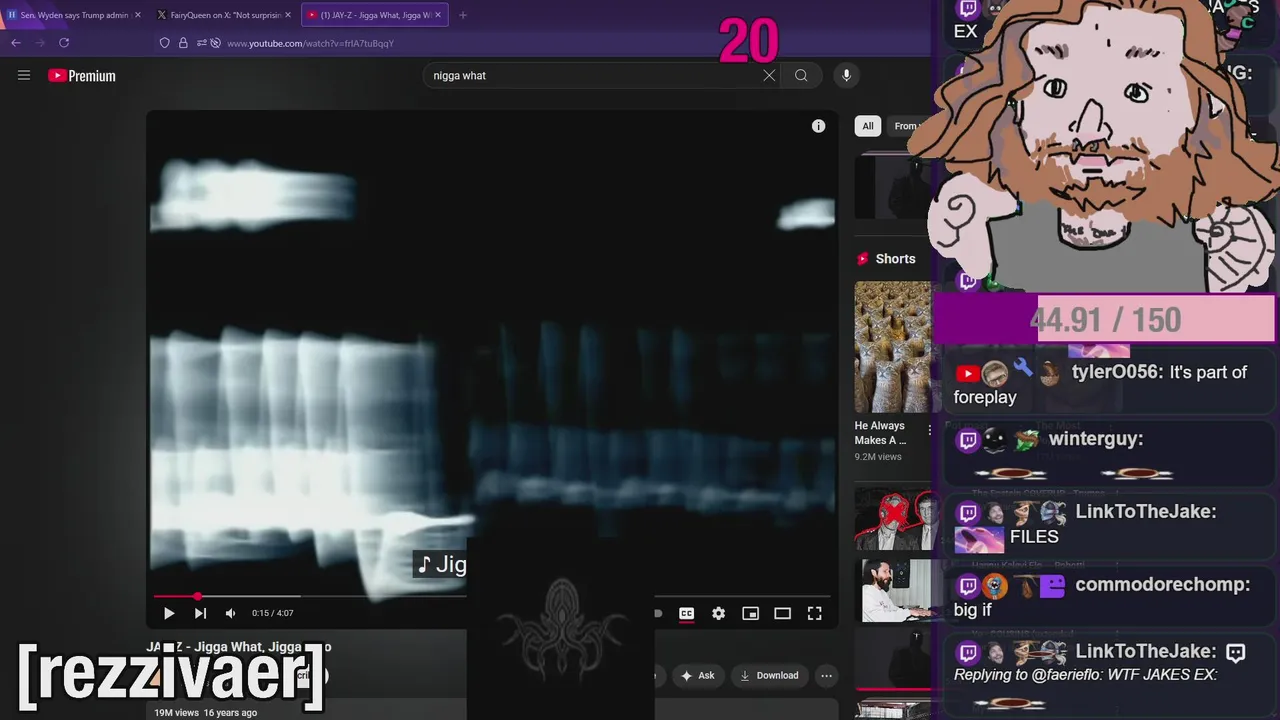Close the JAY-Z YouTube tab
Viewport: 1280px width, 720px height.
(x=437, y=15)
